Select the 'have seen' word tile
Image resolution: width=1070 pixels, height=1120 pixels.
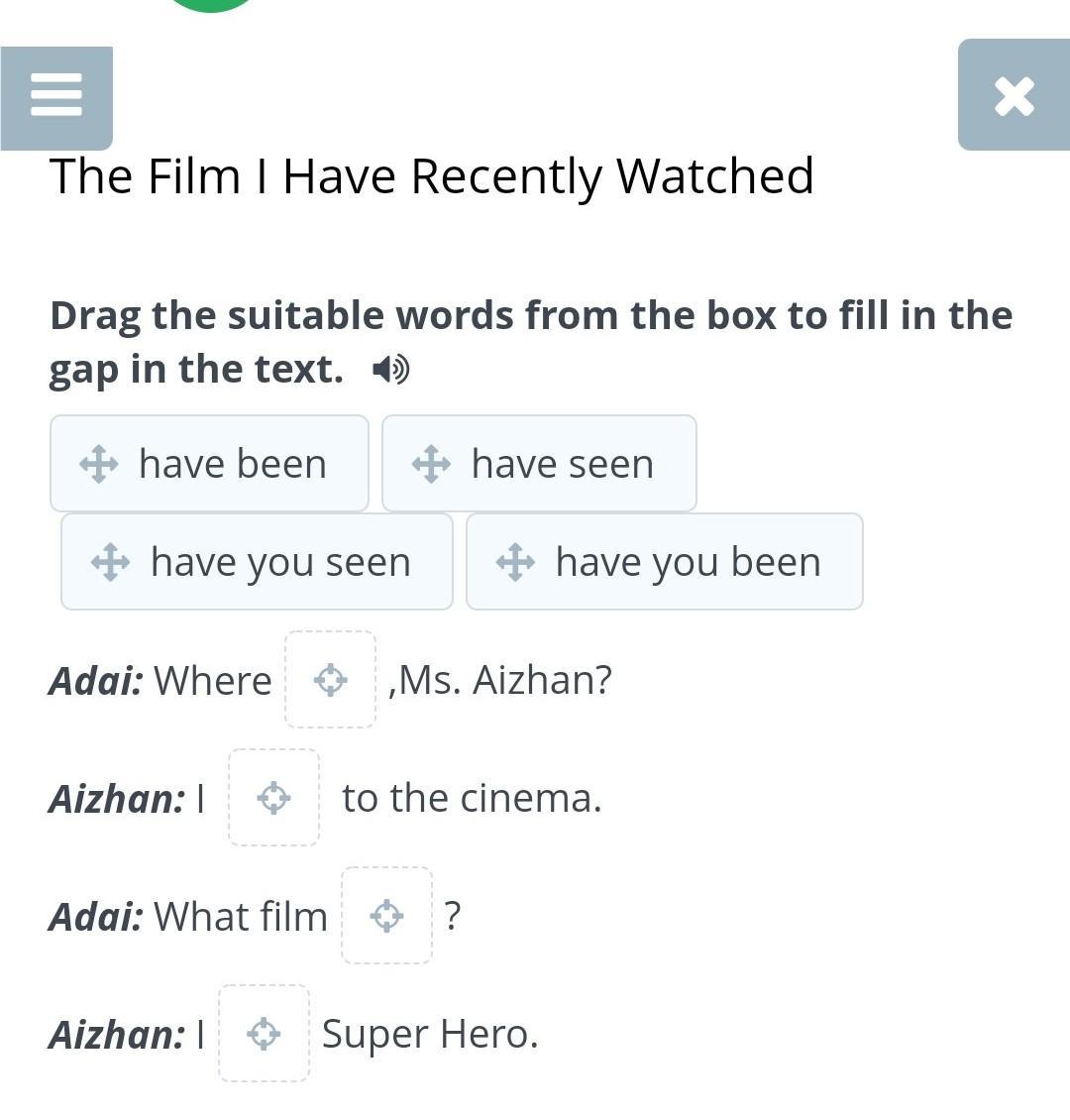coord(539,464)
